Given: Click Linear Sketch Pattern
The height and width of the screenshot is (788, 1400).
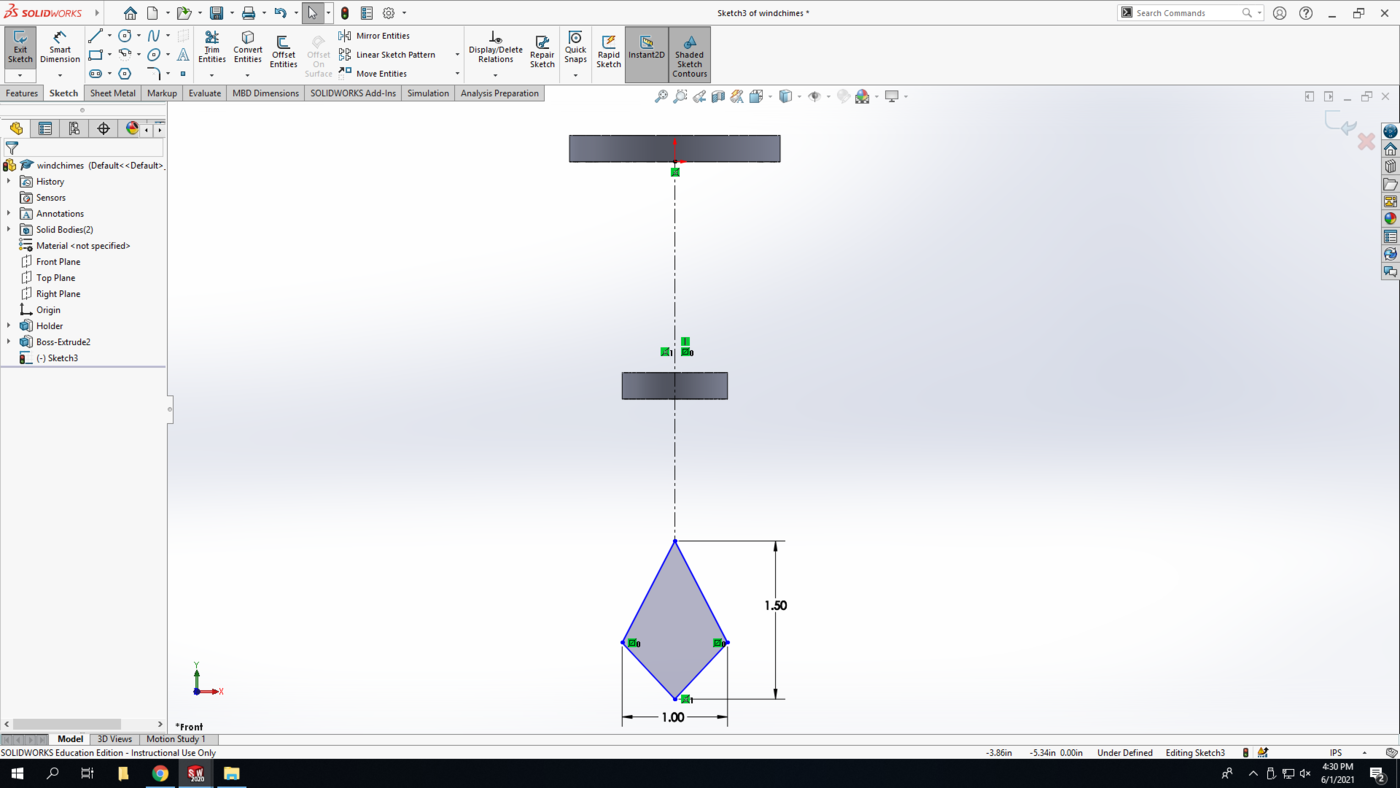Looking at the screenshot, I should [x=387, y=55].
